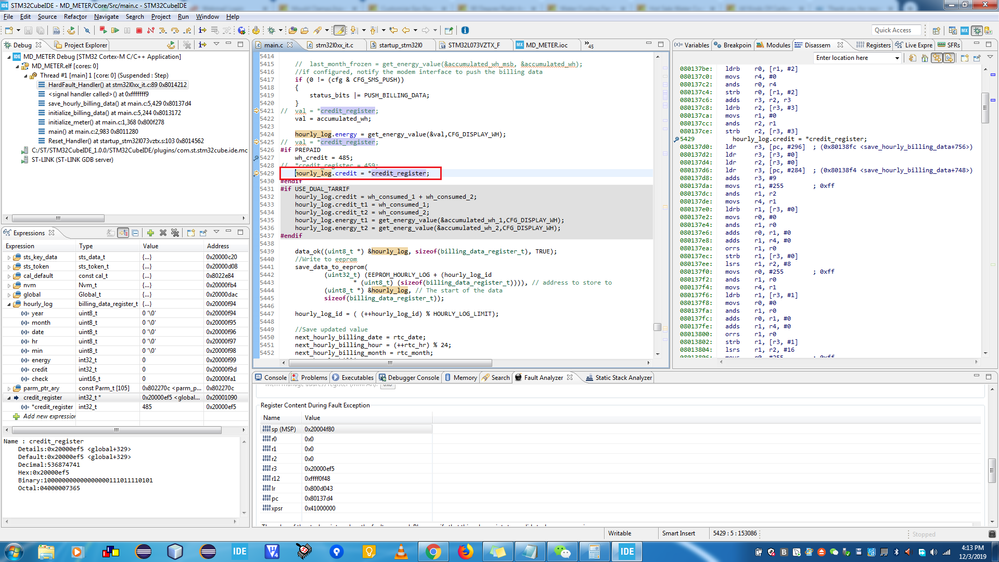Open the Refactor menu
This screenshot has height=562, width=999.
pyautogui.click(x=75, y=17)
